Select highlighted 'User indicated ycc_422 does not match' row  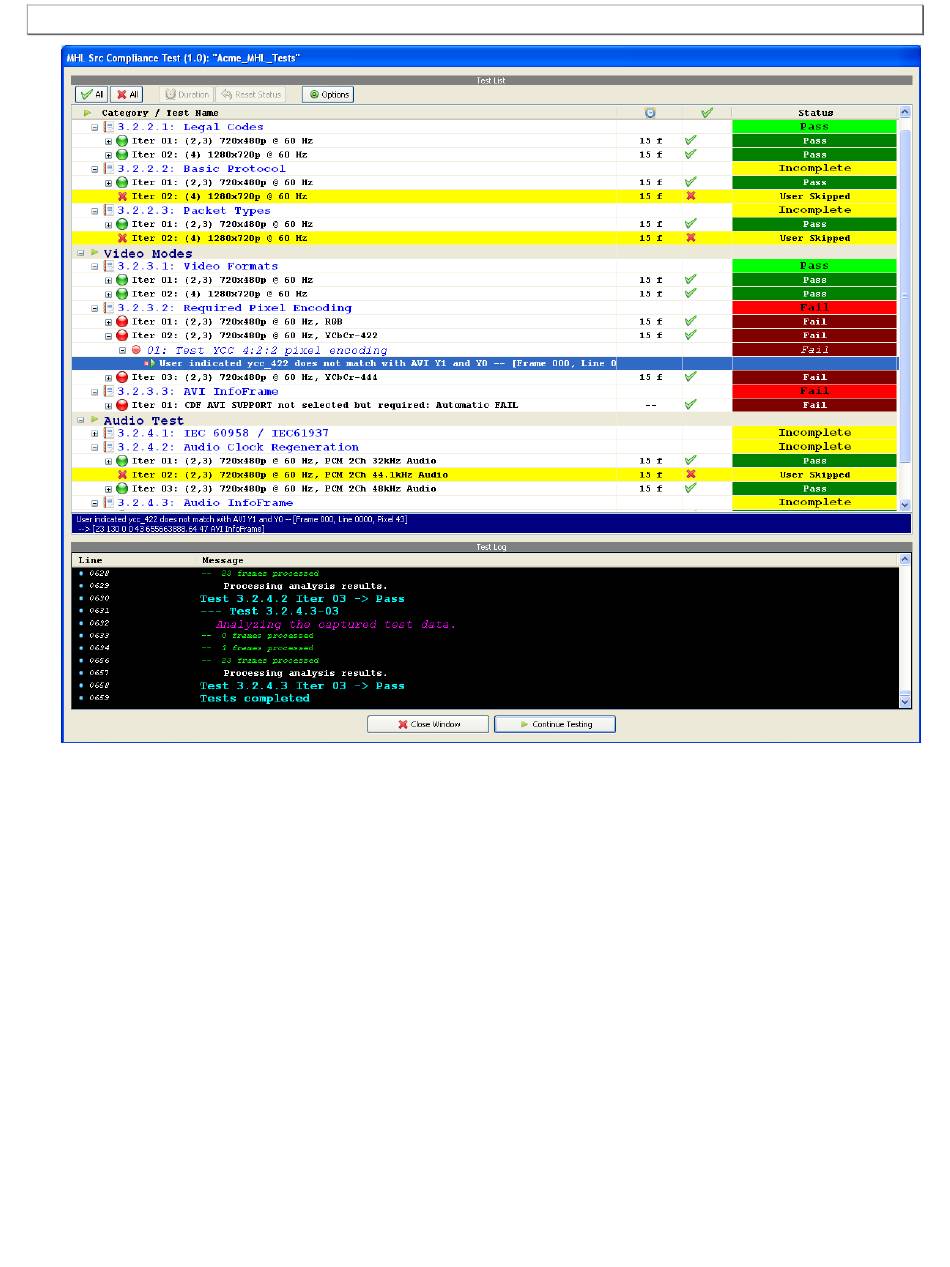coord(485,364)
